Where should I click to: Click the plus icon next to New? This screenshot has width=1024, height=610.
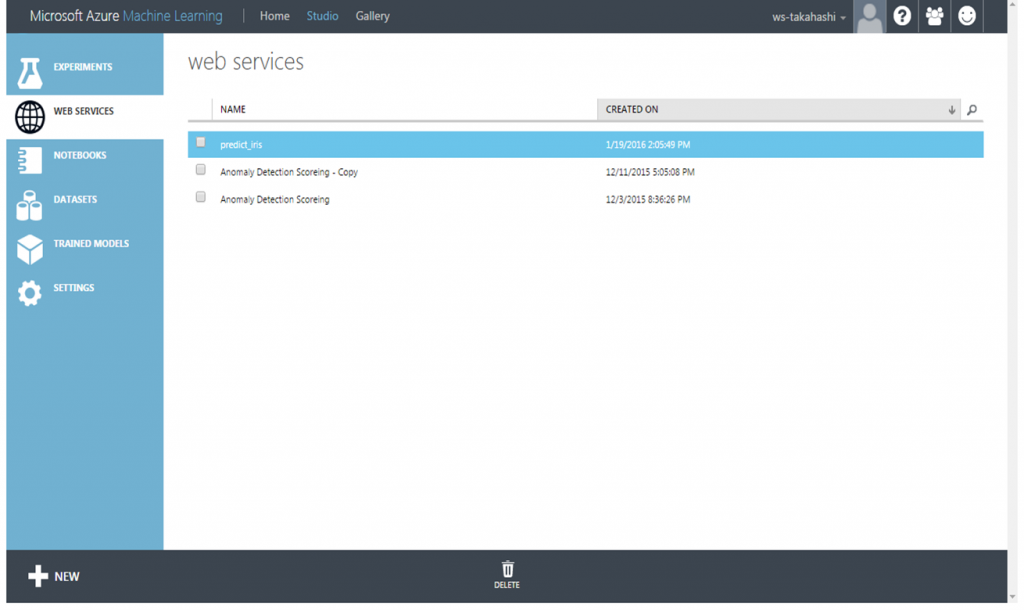pos(38,576)
